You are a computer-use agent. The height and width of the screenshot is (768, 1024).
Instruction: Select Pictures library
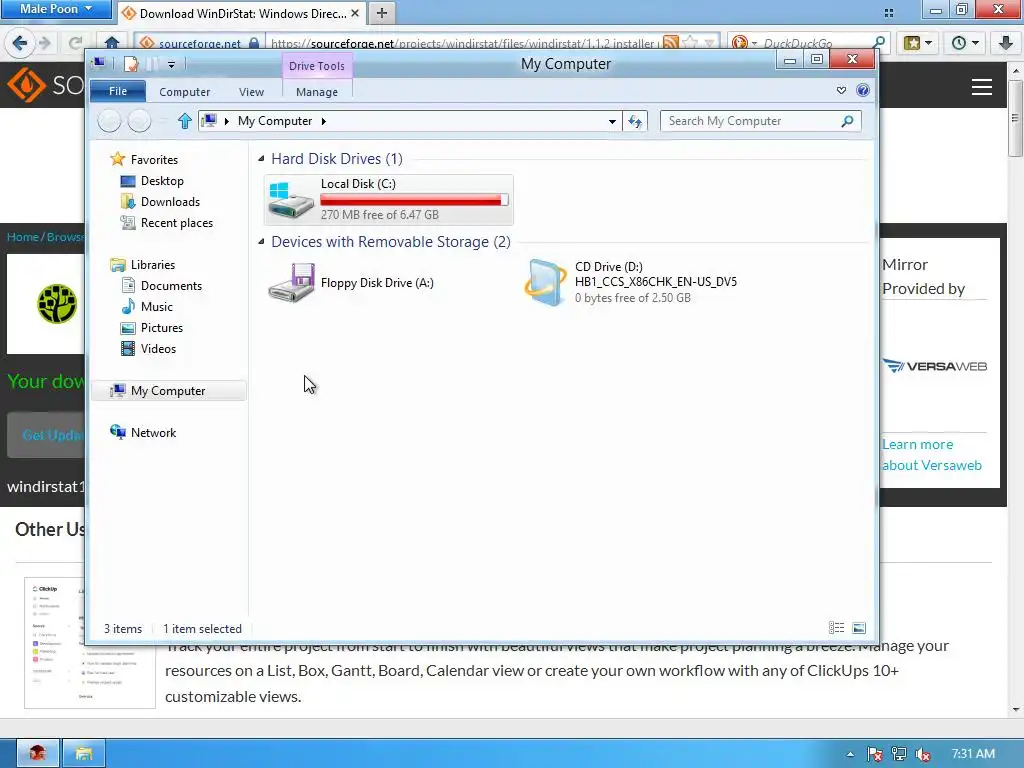(161, 327)
